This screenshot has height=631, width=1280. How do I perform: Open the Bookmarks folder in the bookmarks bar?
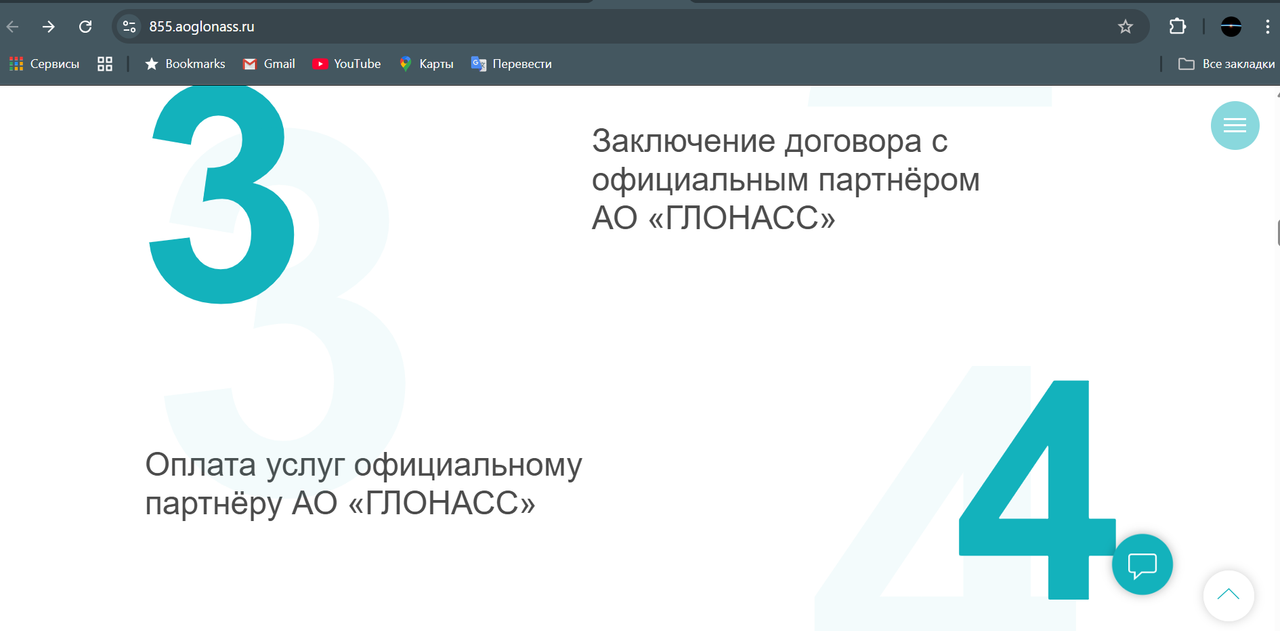185,64
